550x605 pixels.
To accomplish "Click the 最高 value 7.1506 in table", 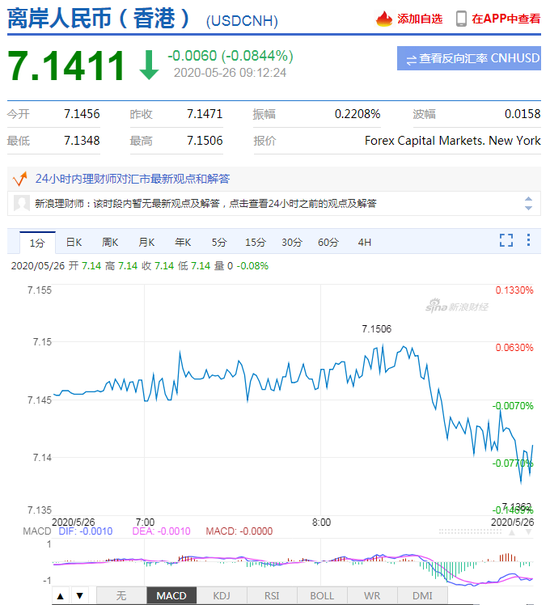I will coord(205,140).
